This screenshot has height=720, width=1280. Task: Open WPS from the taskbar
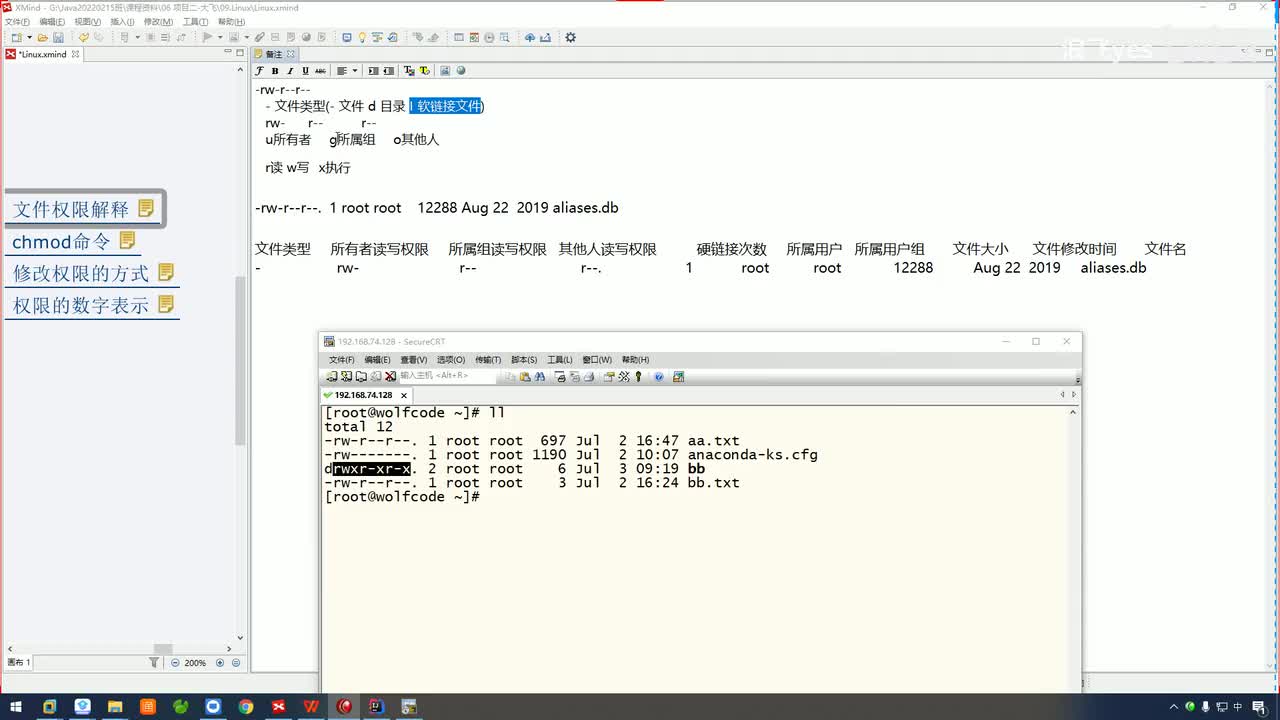311,706
